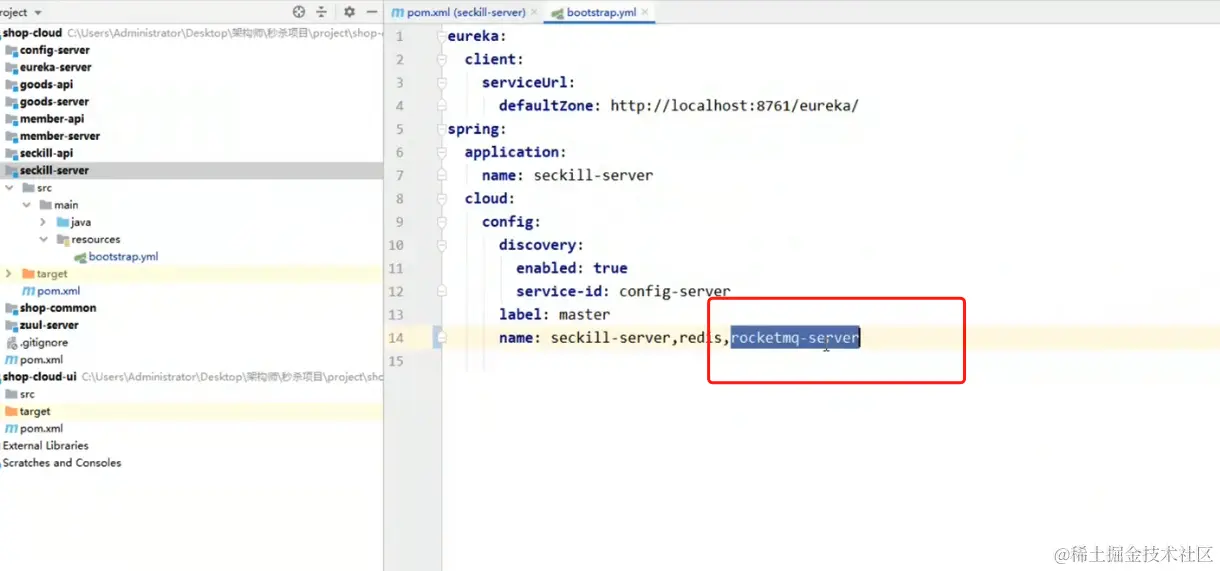Viewport: 1220px width, 571px height.
Task: Switch to bootstrap.yml editor tab
Action: pyautogui.click(x=601, y=13)
